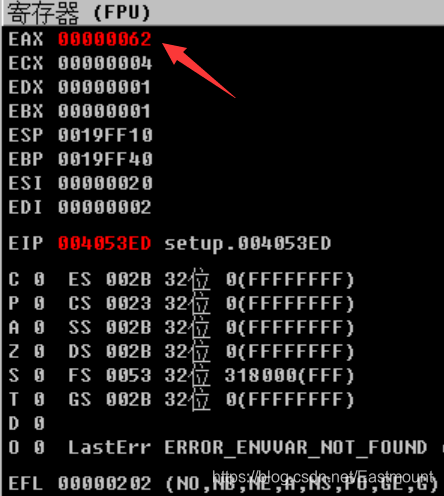The image size is (444, 496).
Task: Select the EFL value 00000202
Action: 105,483
